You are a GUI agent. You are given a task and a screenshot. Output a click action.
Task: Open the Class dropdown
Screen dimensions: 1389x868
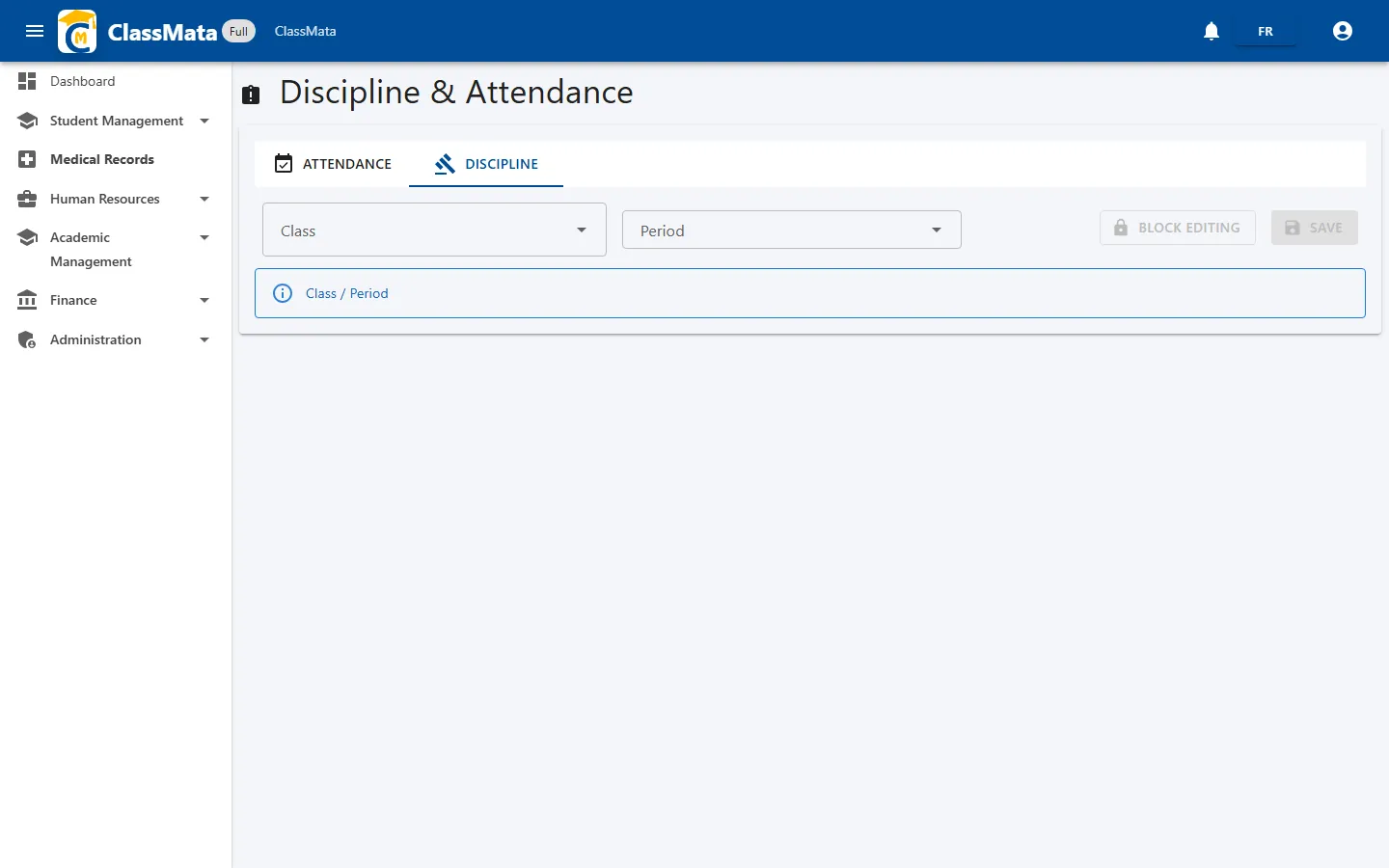[x=434, y=230]
